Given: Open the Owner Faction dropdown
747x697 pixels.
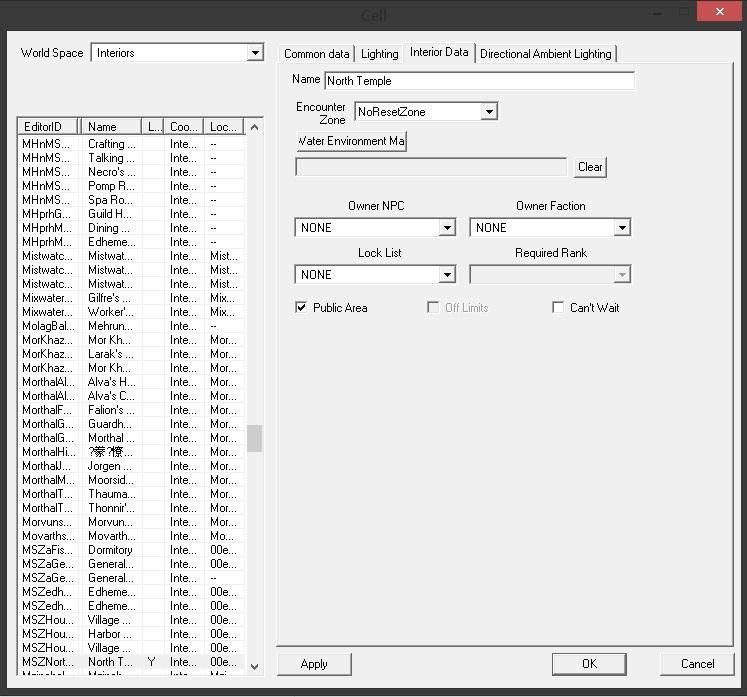Looking at the screenshot, I should [622, 228].
